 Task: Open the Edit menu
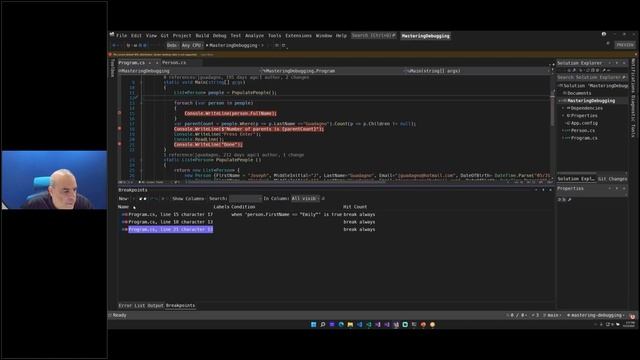[136, 36]
